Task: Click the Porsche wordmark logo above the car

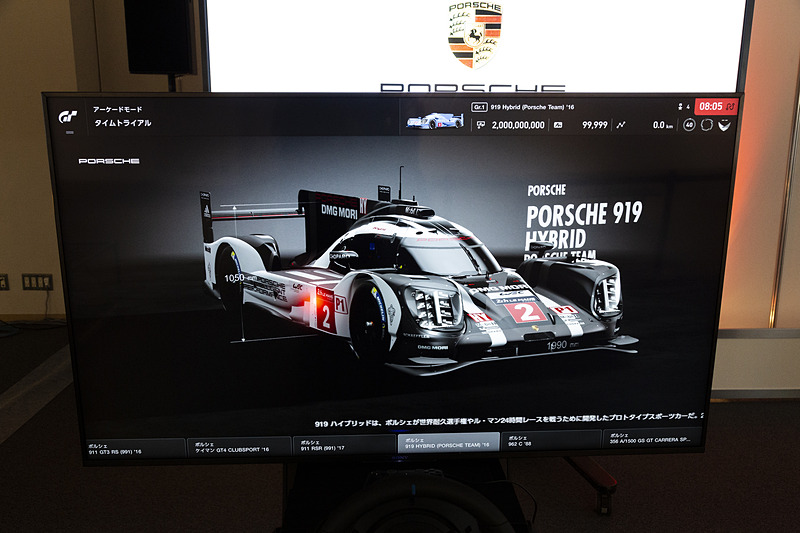Action: coord(109,161)
